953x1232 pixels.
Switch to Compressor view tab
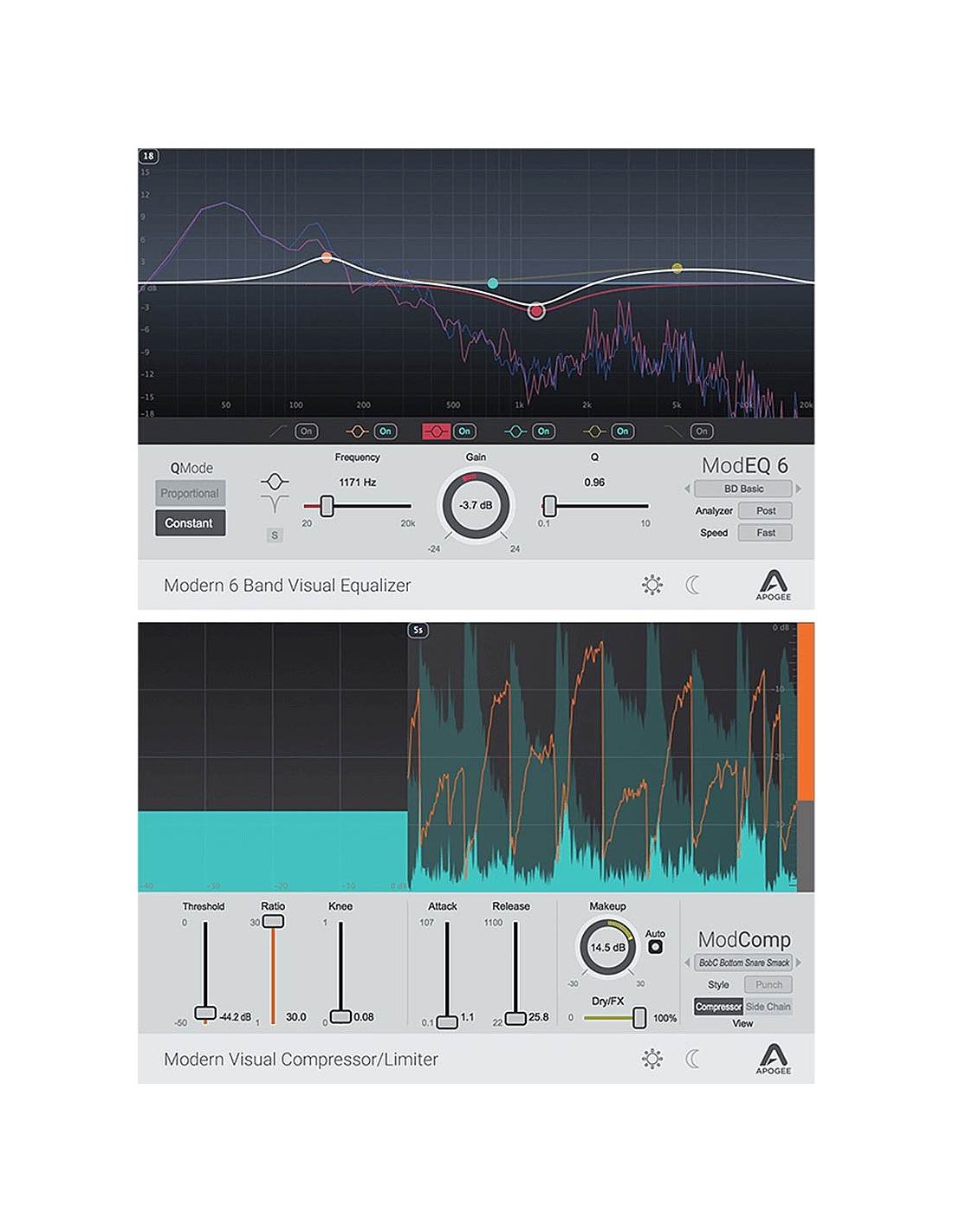[718, 1007]
